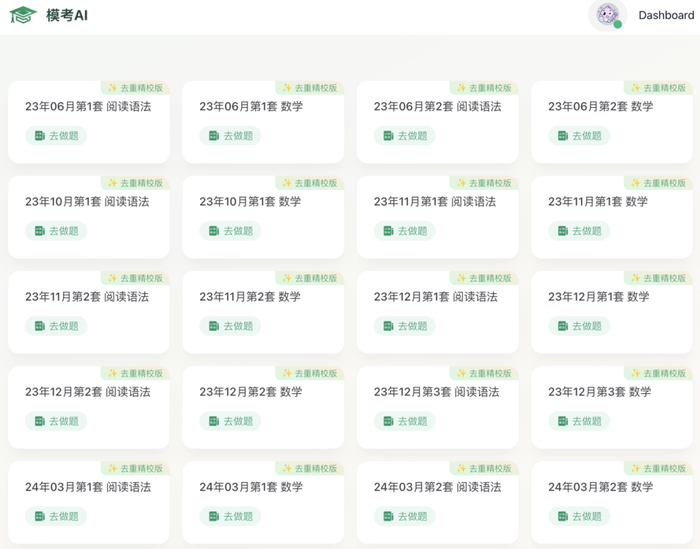Select the title 23年06月第2套 数学
The width and height of the screenshot is (700, 549).
(x=601, y=106)
